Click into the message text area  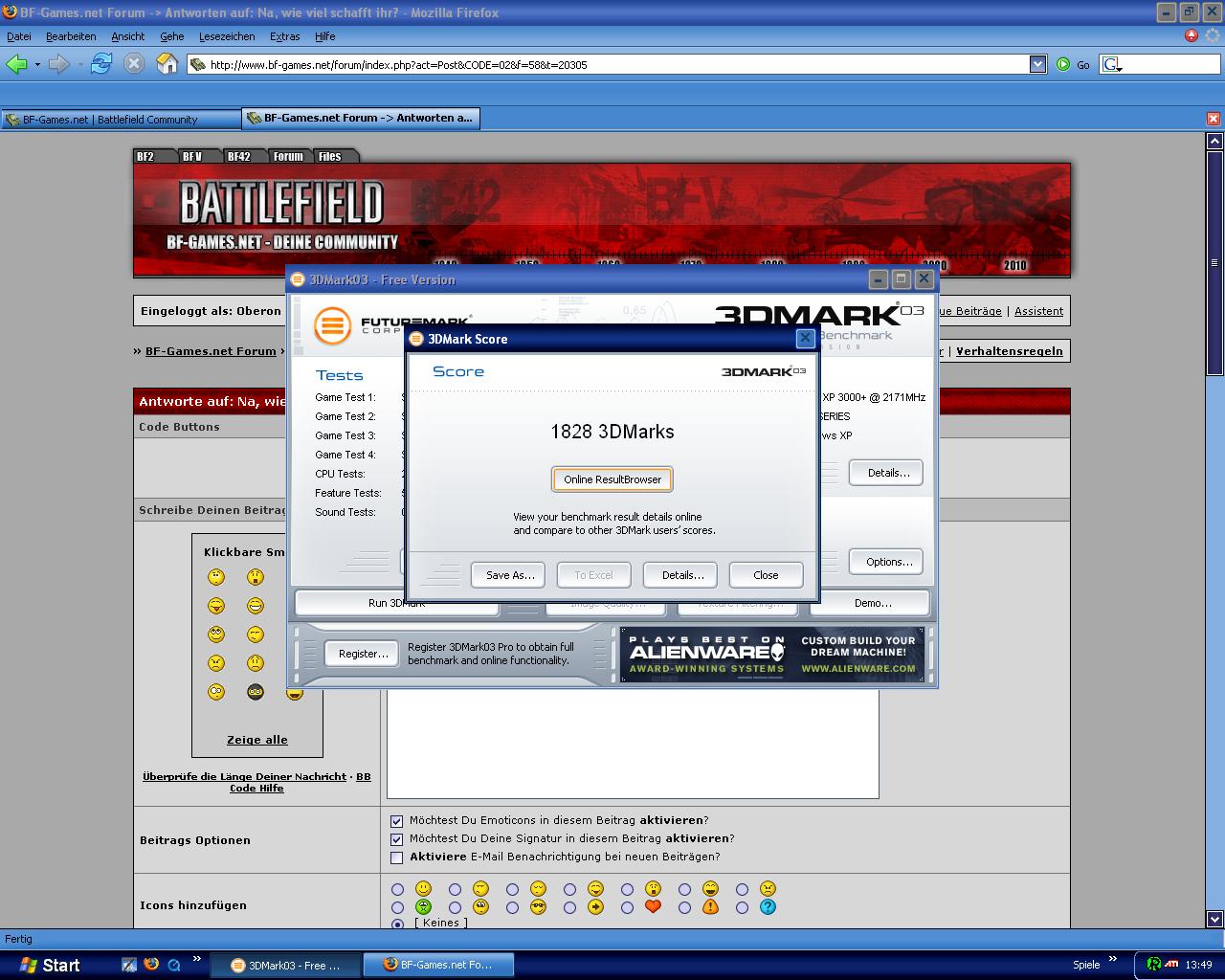click(633, 743)
